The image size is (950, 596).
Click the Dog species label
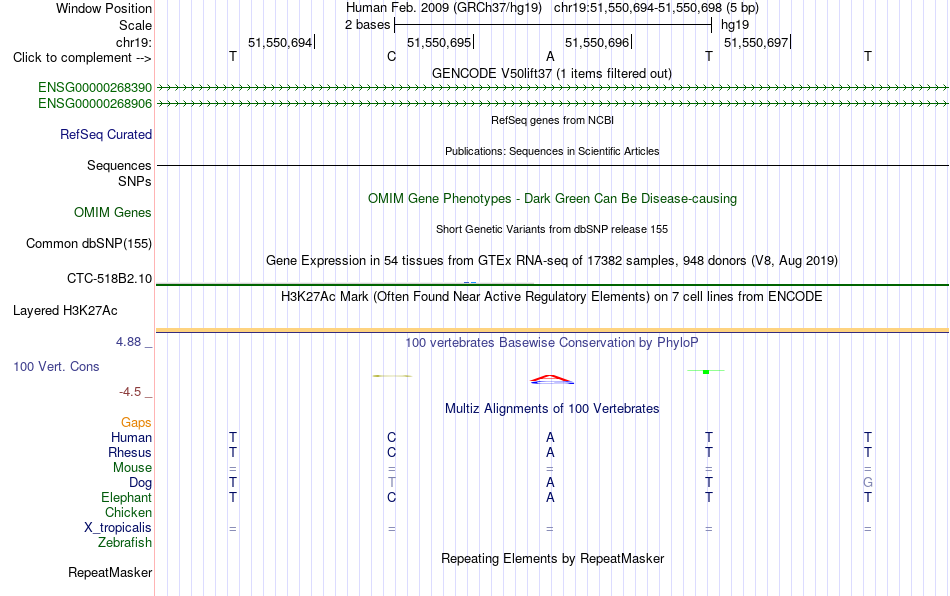(x=141, y=483)
